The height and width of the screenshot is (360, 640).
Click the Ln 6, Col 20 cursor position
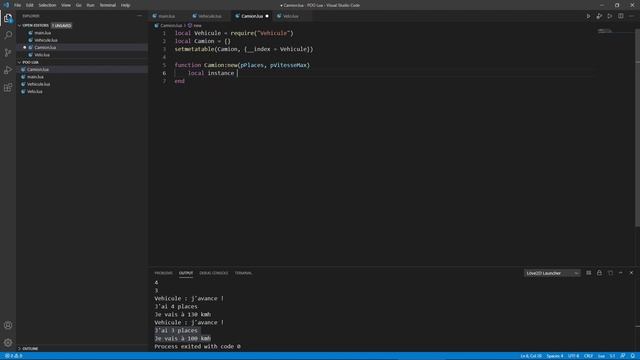coord(531,356)
